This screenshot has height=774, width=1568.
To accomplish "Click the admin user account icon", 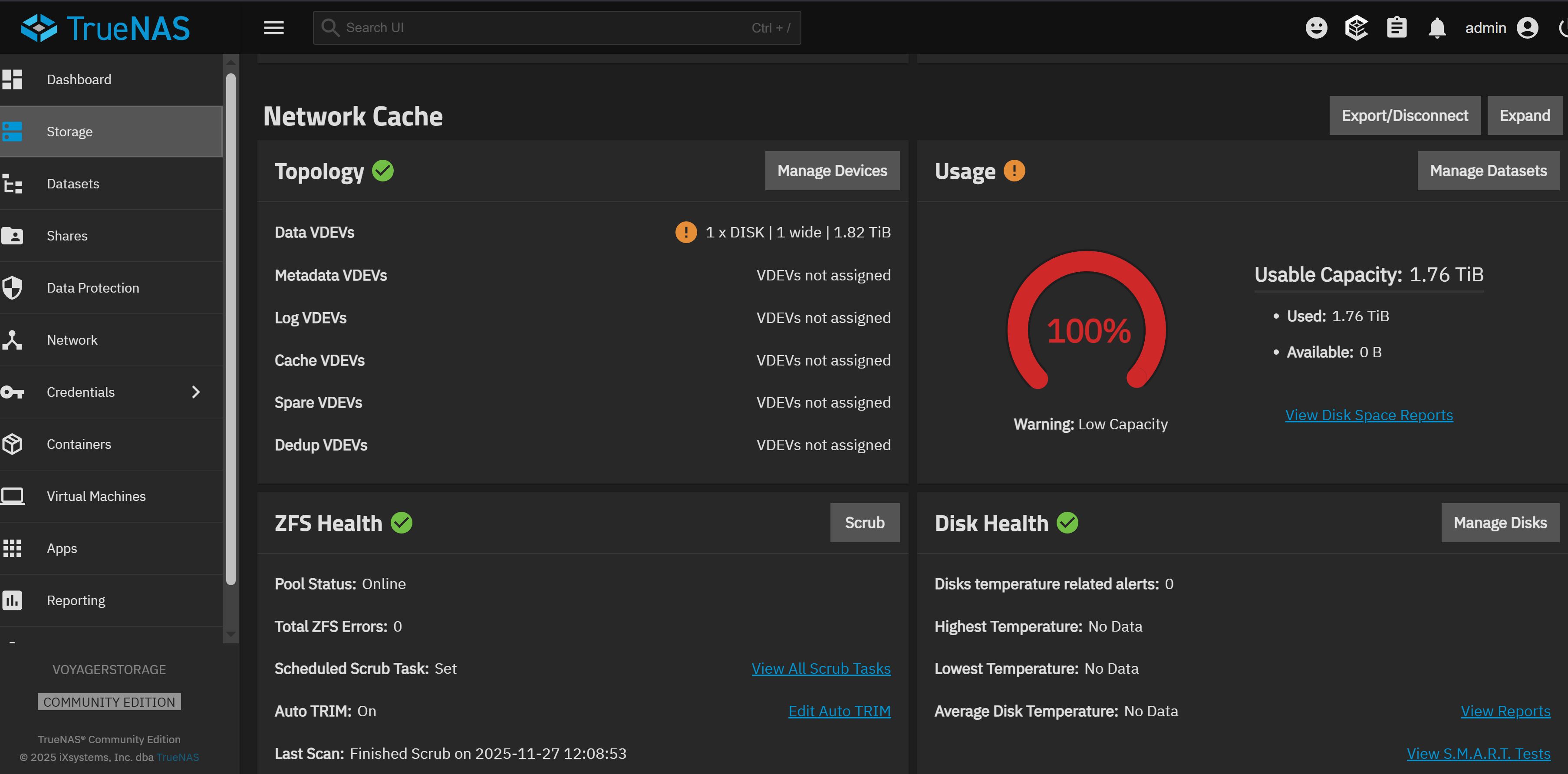I will tap(1527, 28).
